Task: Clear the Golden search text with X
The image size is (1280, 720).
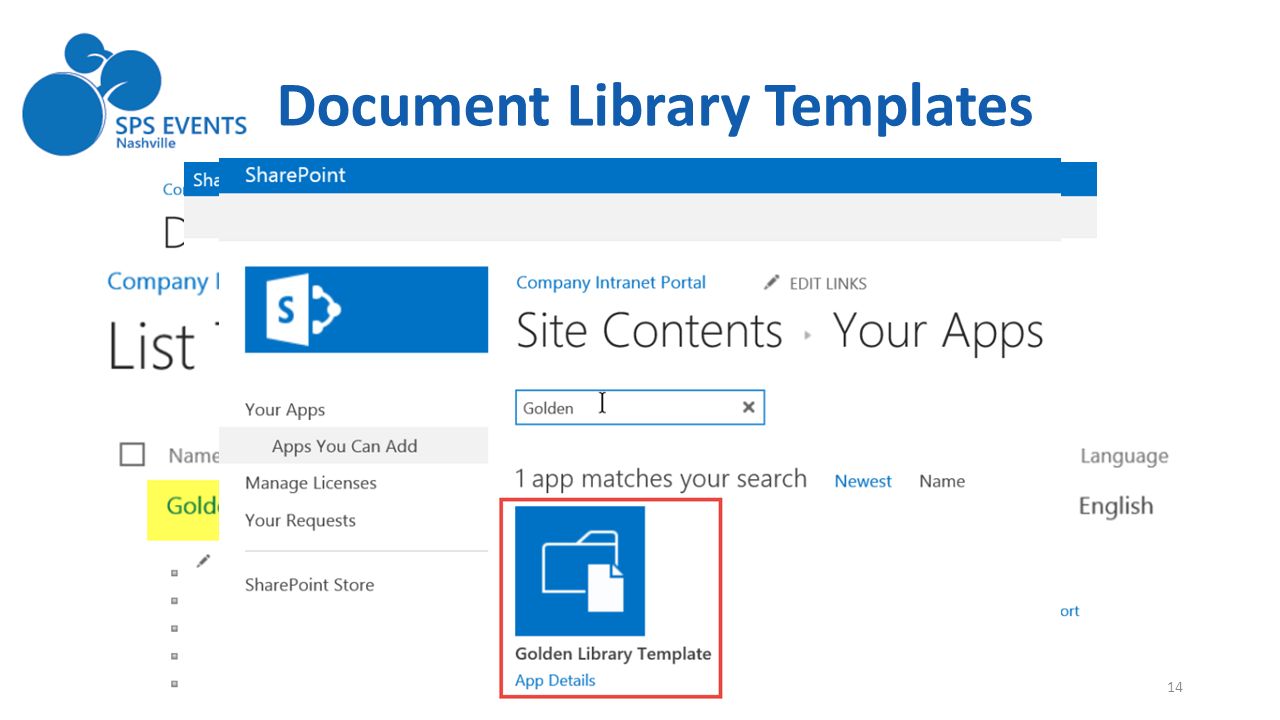Action: (x=748, y=407)
